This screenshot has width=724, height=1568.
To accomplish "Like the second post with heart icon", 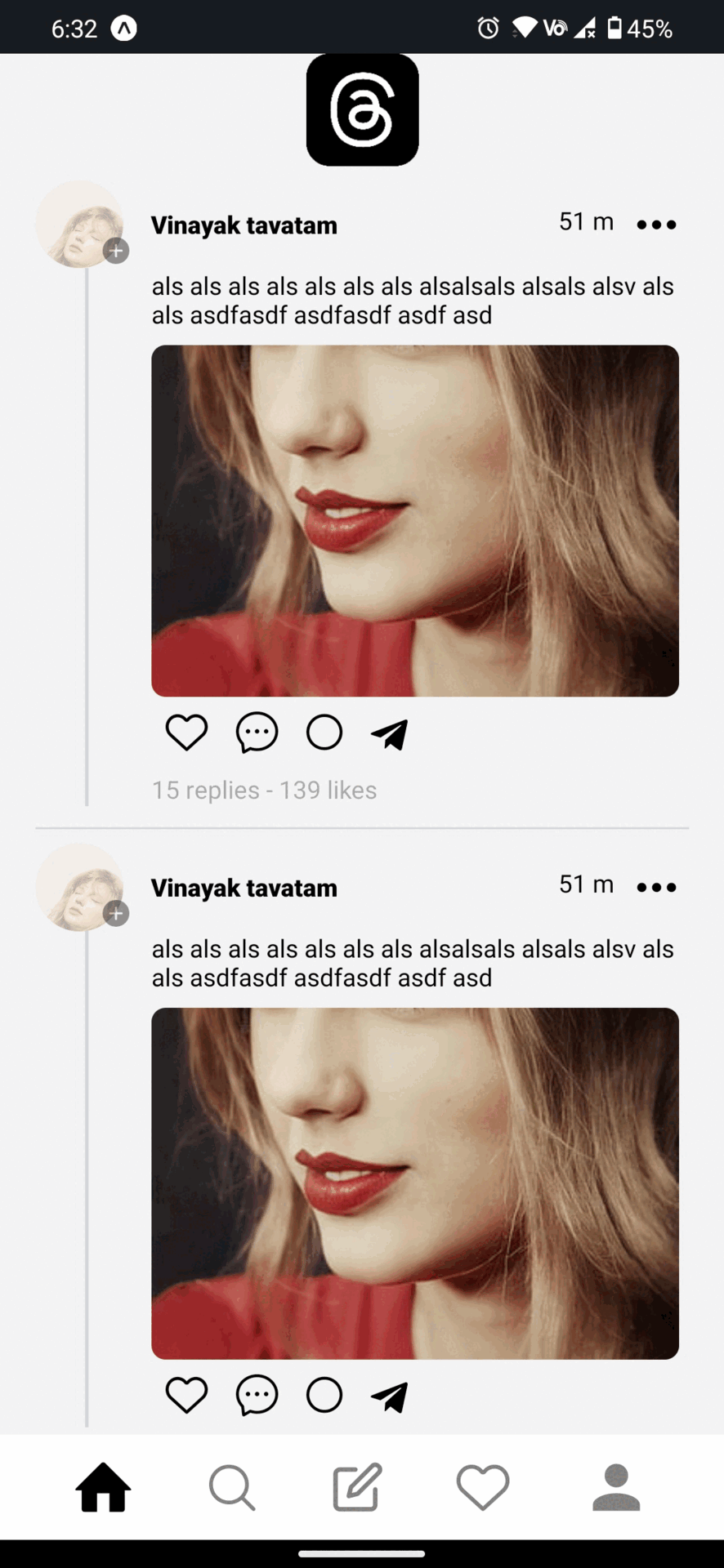I will [x=186, y=1395].
